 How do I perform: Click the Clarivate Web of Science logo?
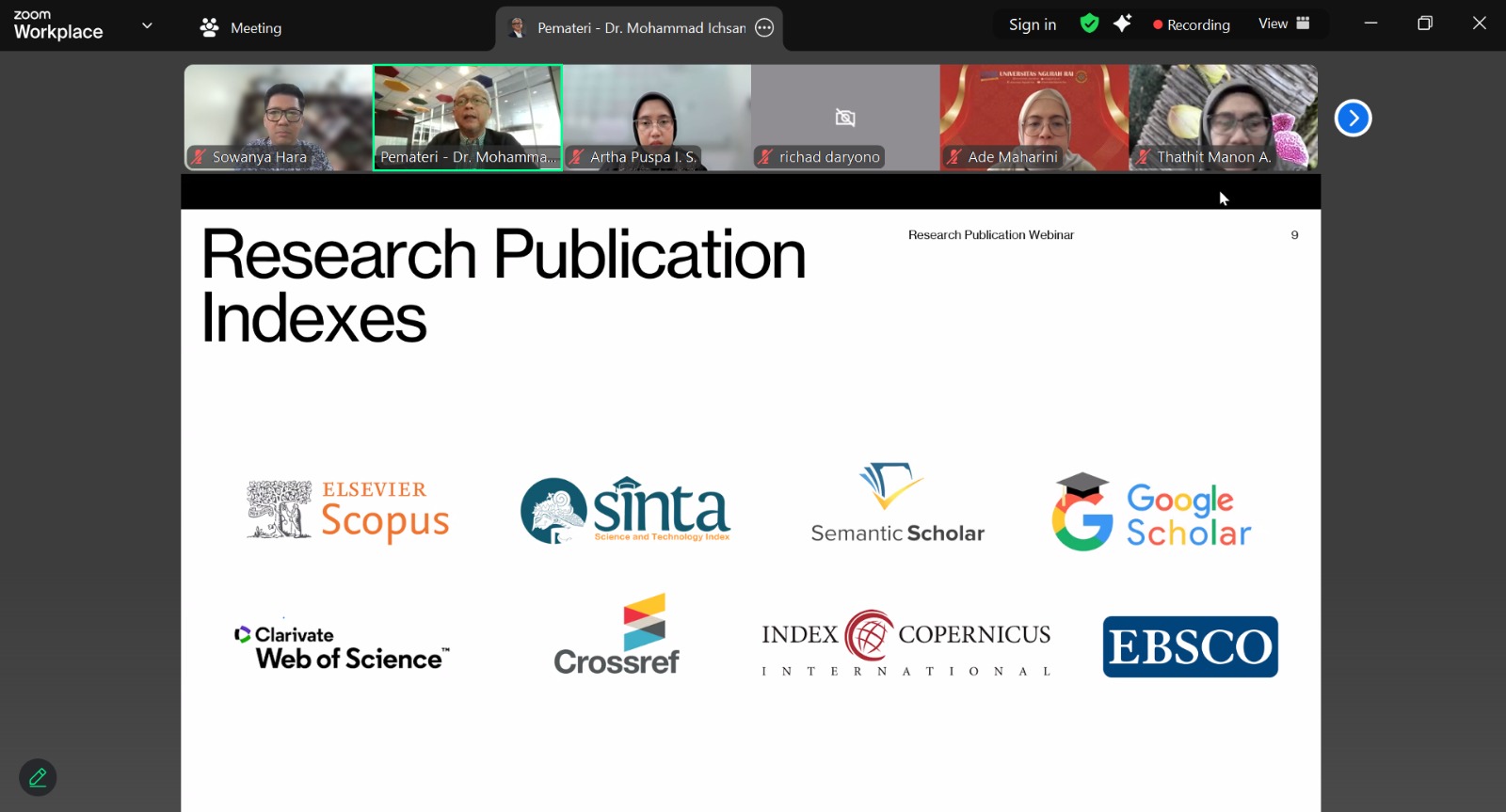342,647
